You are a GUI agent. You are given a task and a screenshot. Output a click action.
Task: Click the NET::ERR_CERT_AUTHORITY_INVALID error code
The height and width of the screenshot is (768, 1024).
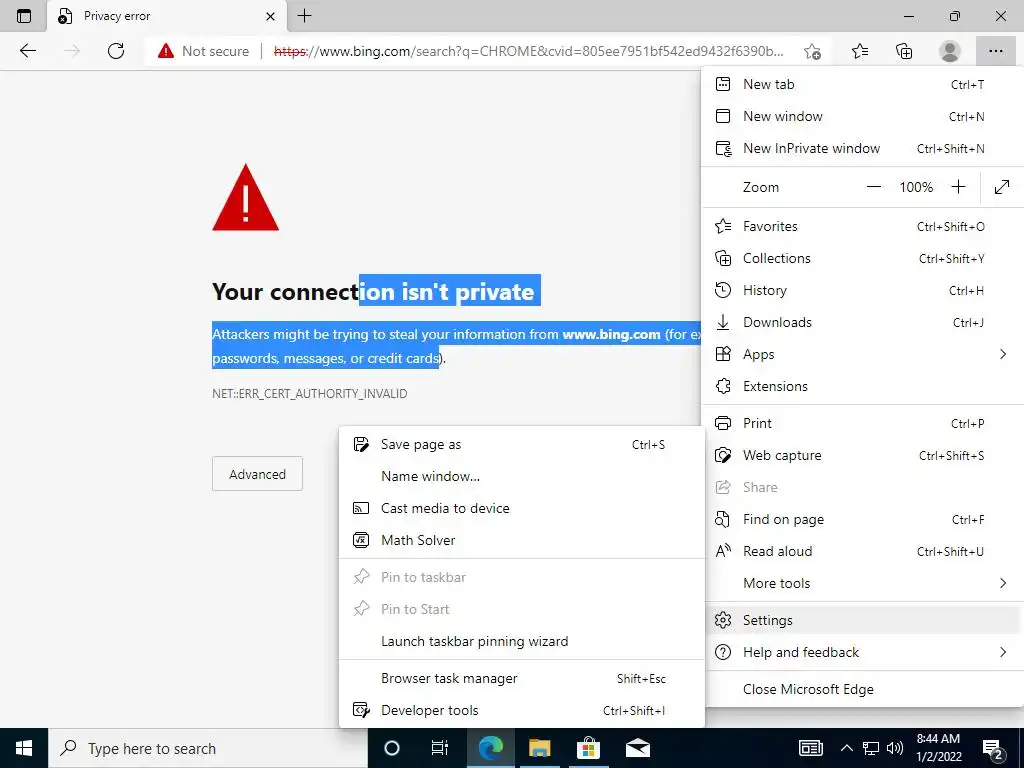click(310, 394)
